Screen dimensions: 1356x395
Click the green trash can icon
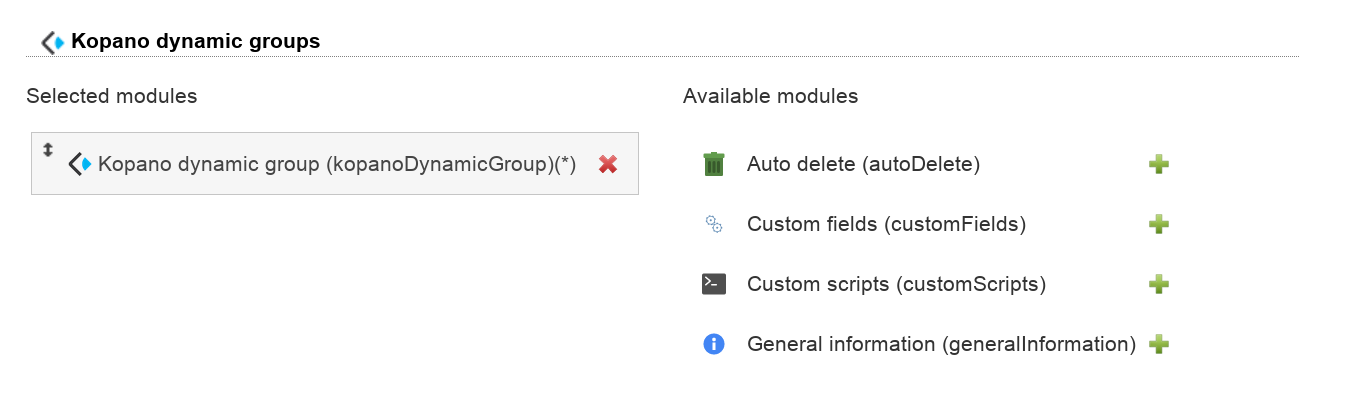tap(713, 164)
